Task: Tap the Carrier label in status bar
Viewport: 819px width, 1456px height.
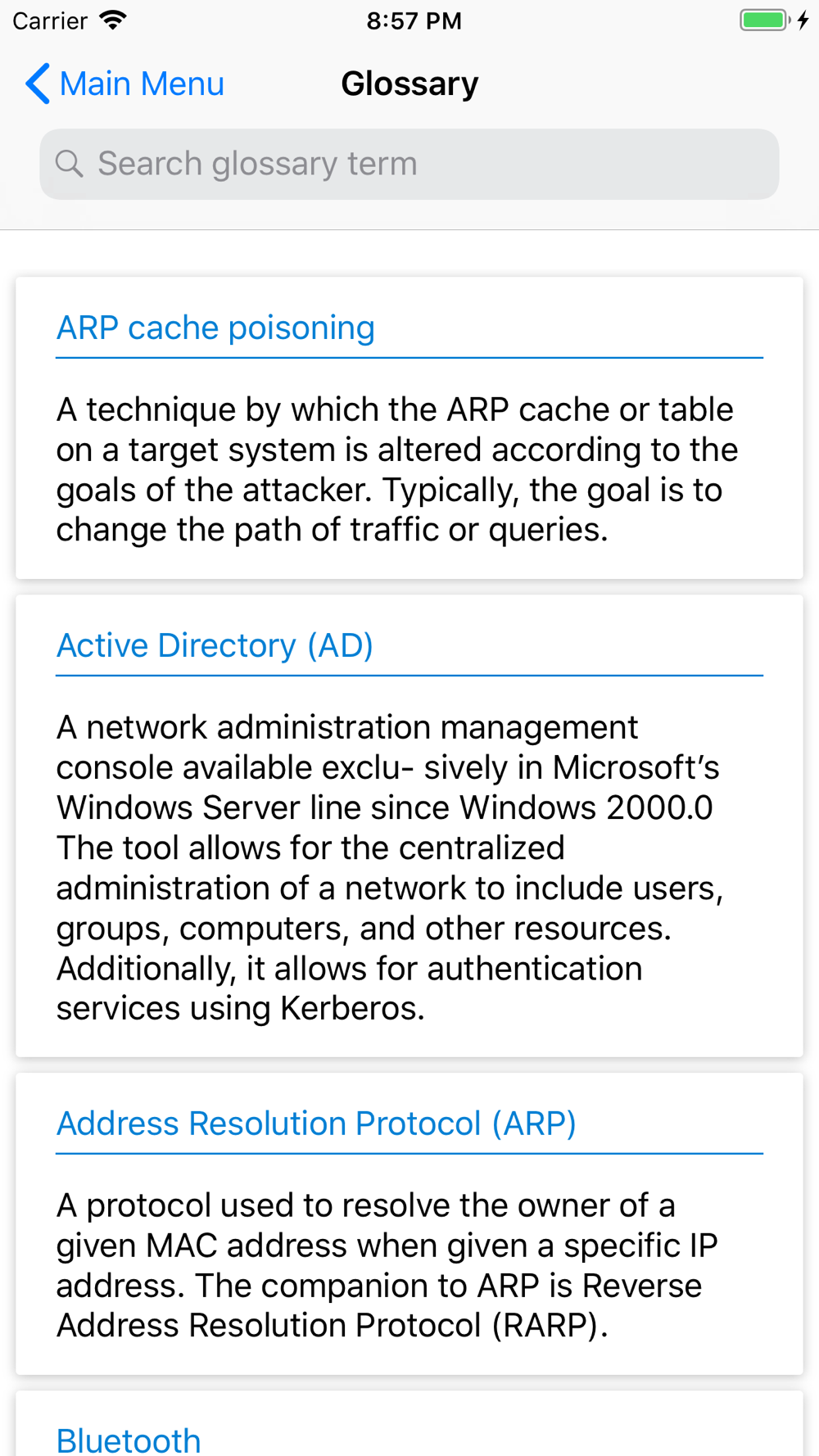Action: click(50, 20)
